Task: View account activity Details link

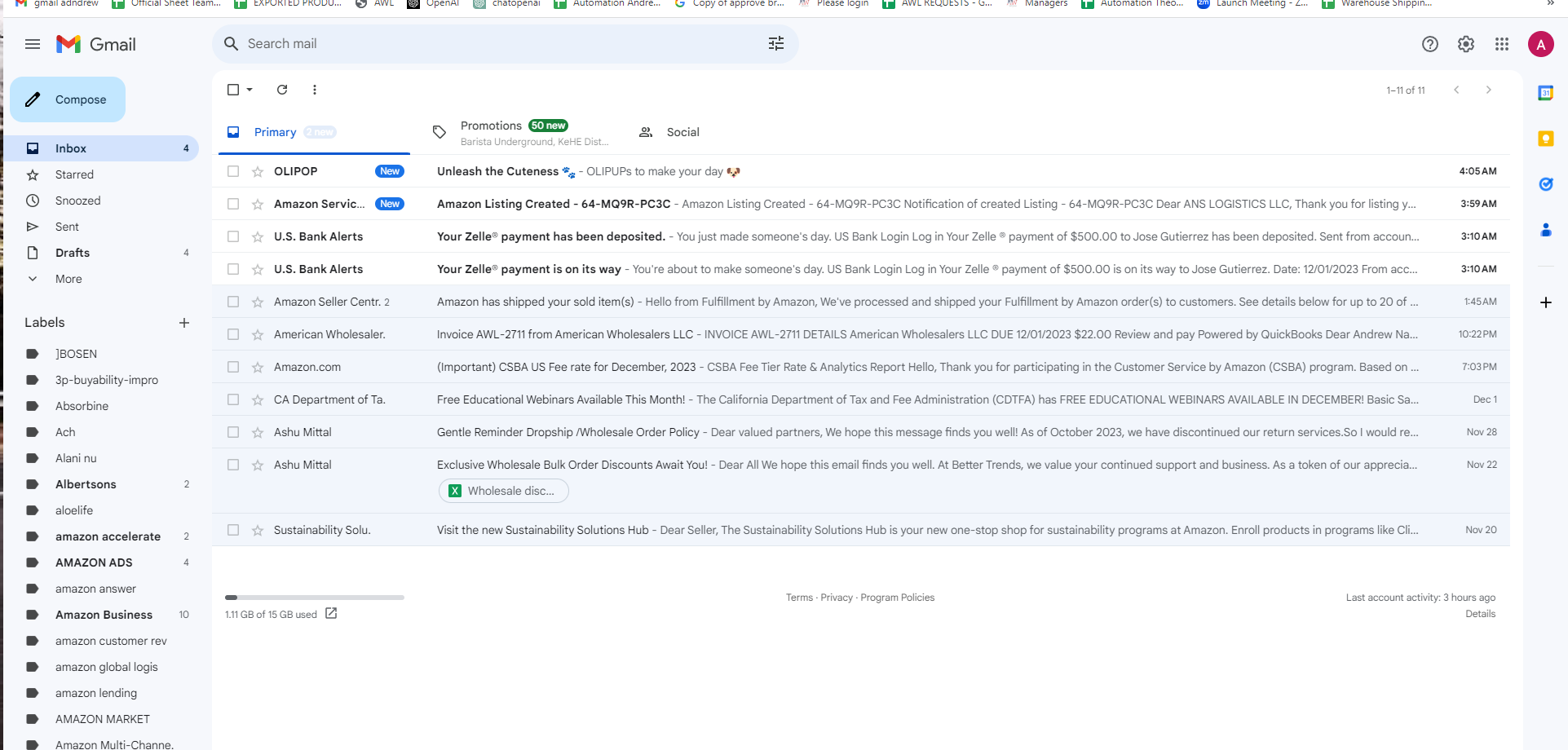Action: (1480, 614)
